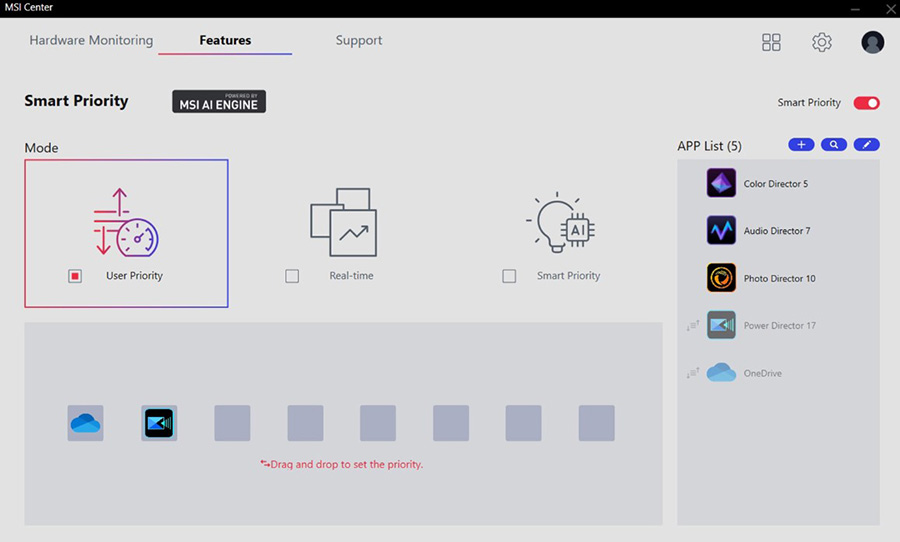
Task: Open the user profile avatar
Action: coord(872,42)
